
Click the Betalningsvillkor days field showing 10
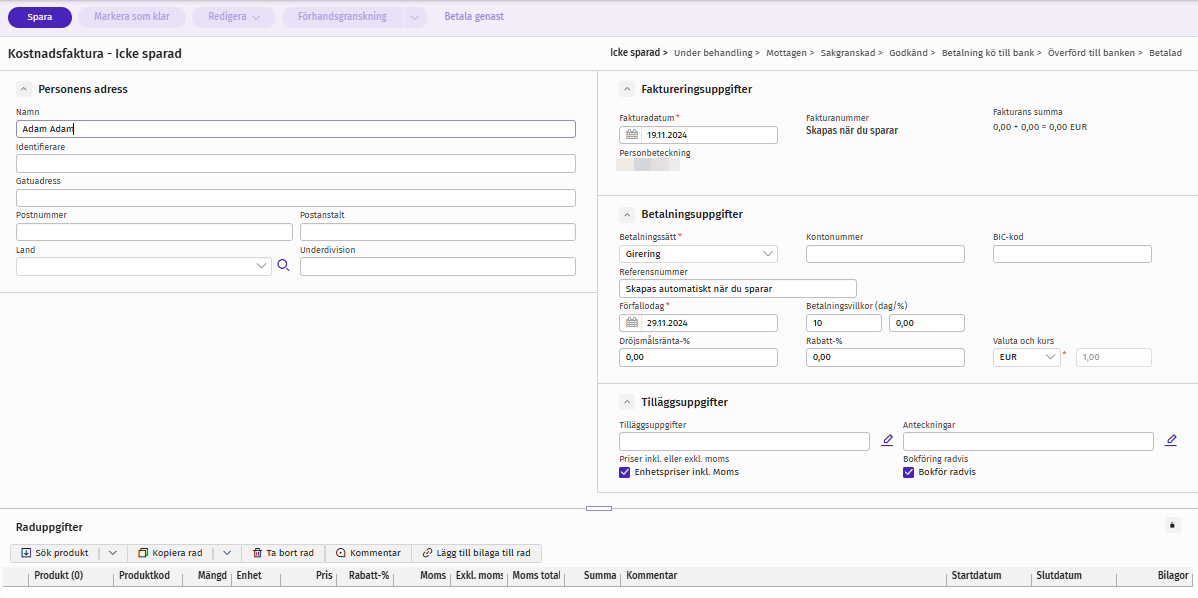(844, 323)
